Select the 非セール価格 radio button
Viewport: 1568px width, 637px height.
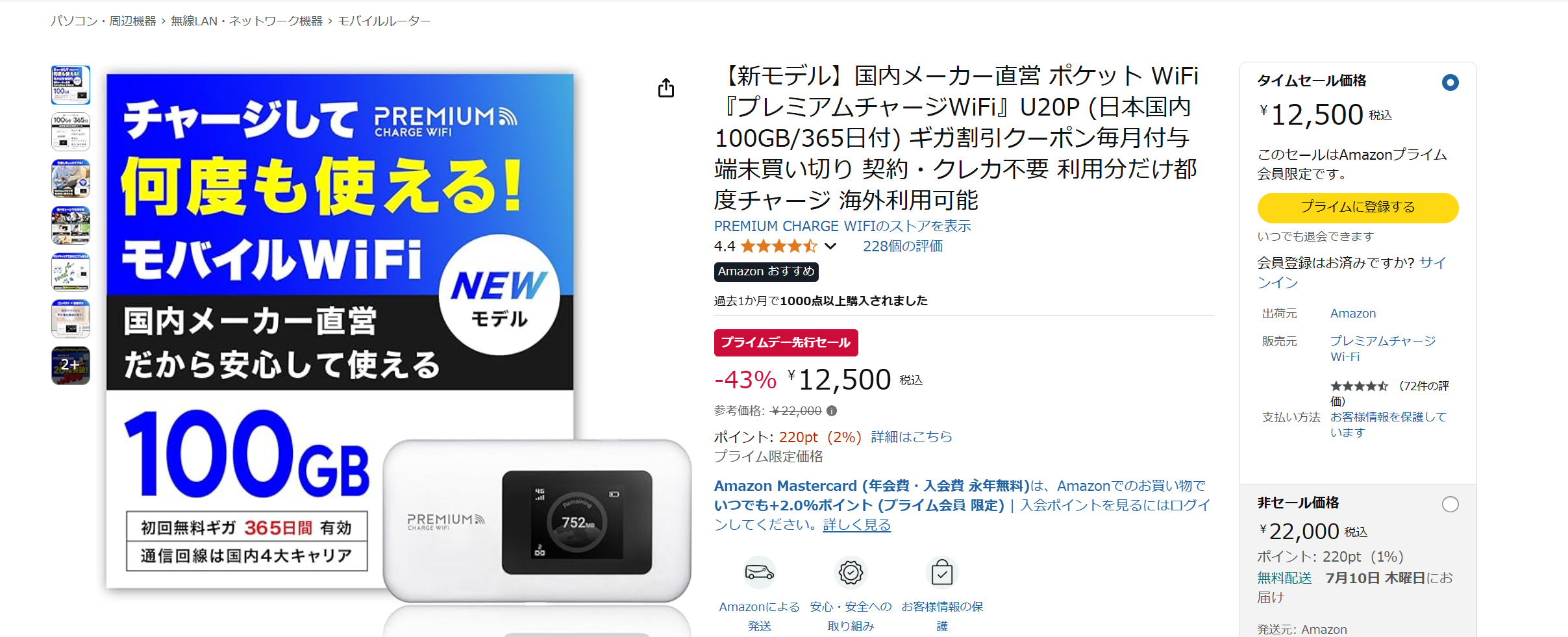1450,505
